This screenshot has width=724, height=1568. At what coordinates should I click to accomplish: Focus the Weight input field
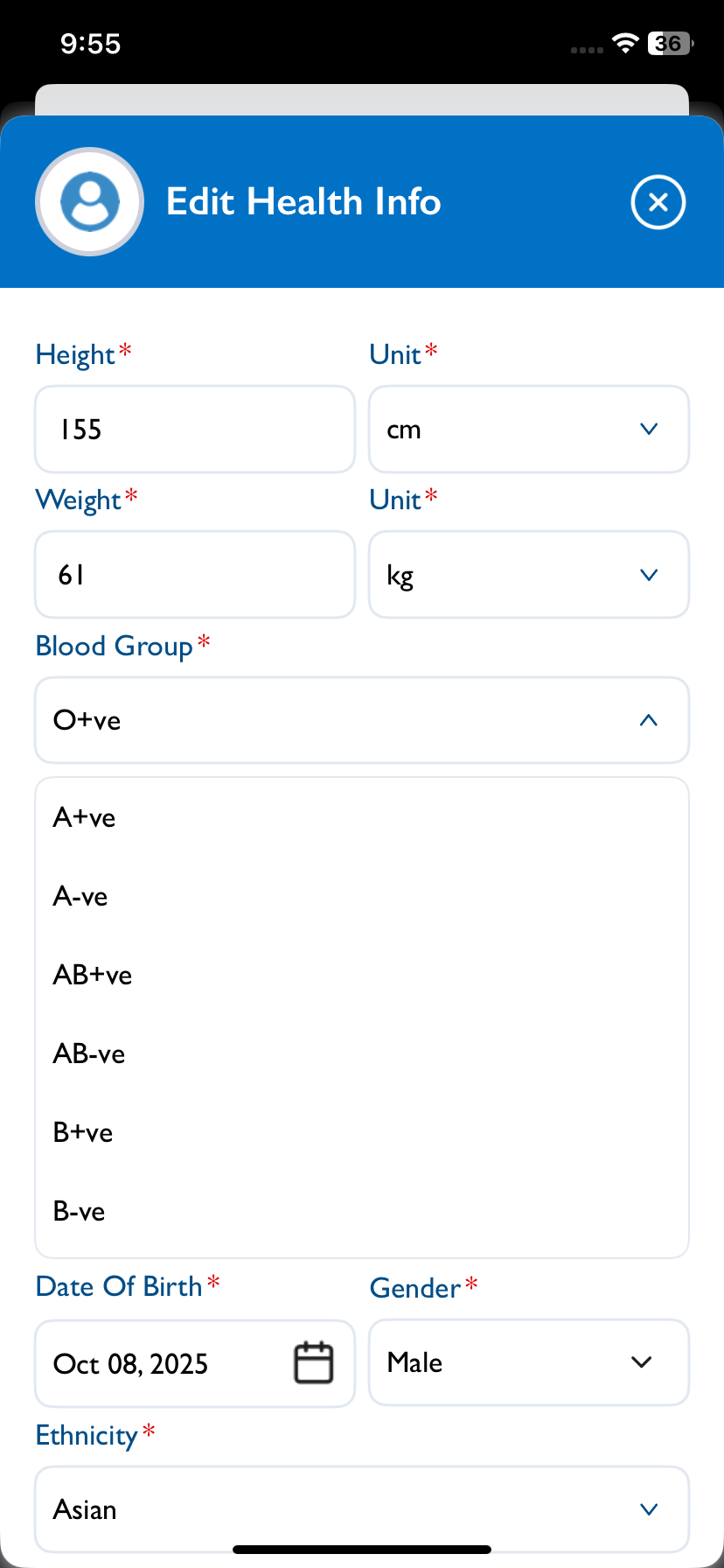click(194, 575)
